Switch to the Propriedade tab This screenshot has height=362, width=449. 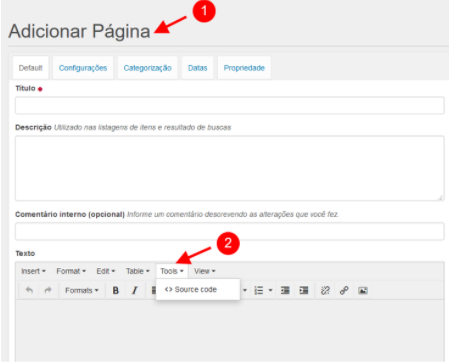244,68
